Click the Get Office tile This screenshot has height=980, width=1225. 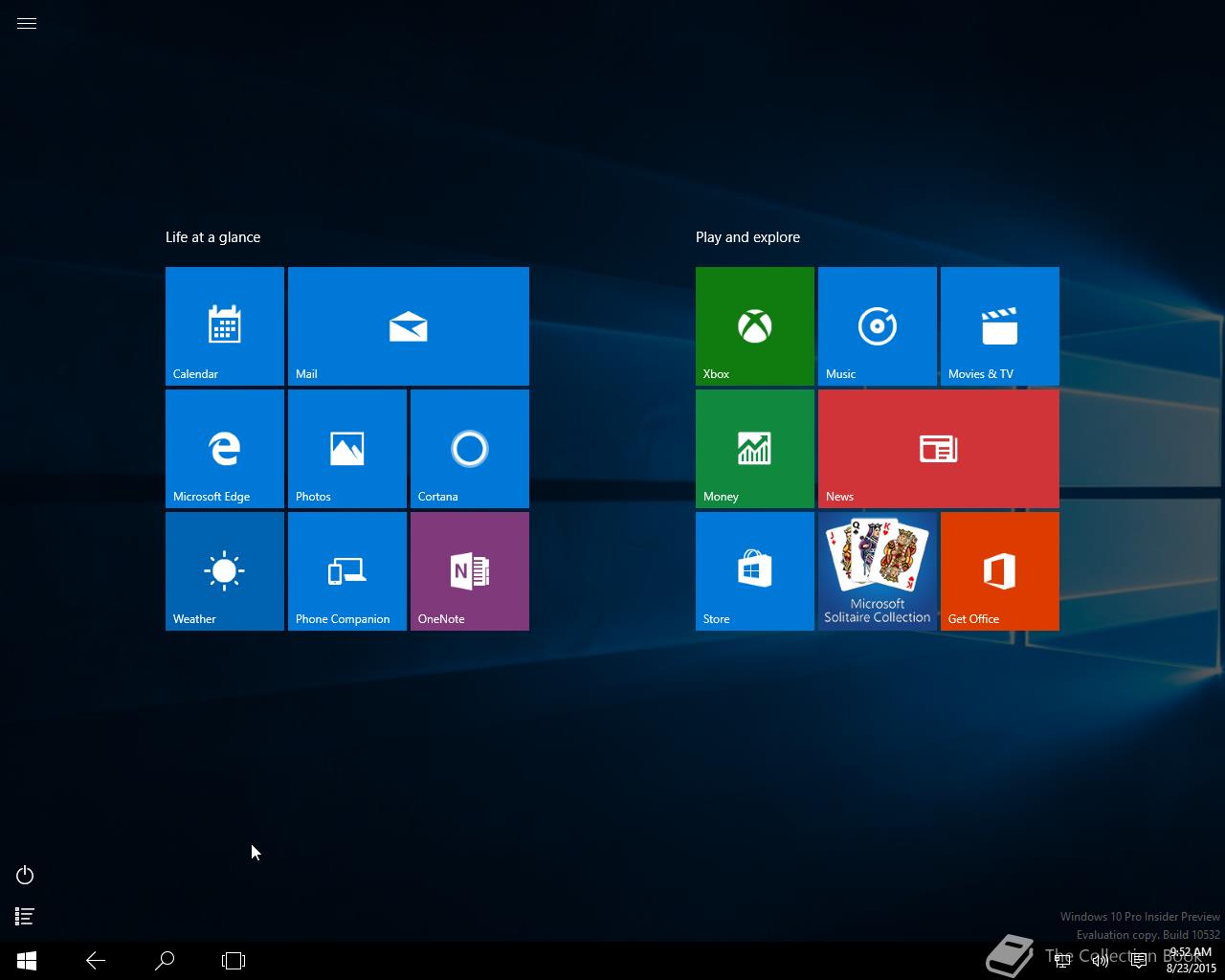pyautogui.click(x=999, y=570)
